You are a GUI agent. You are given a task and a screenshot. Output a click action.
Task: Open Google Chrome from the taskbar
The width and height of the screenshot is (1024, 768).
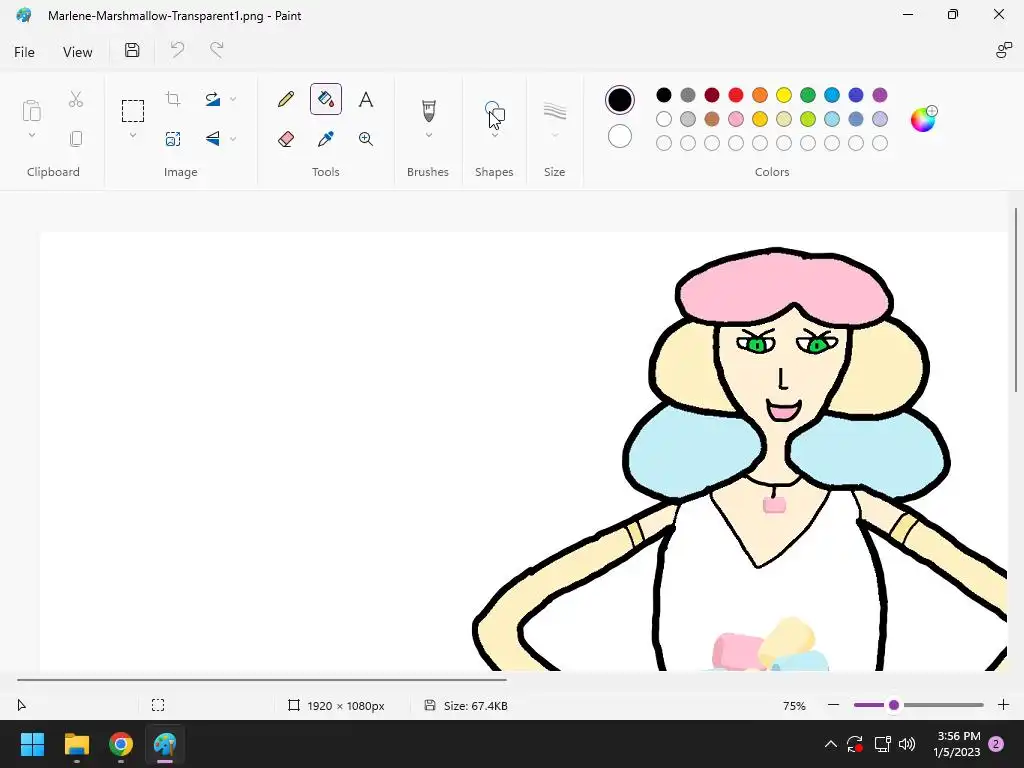(121, 745)
